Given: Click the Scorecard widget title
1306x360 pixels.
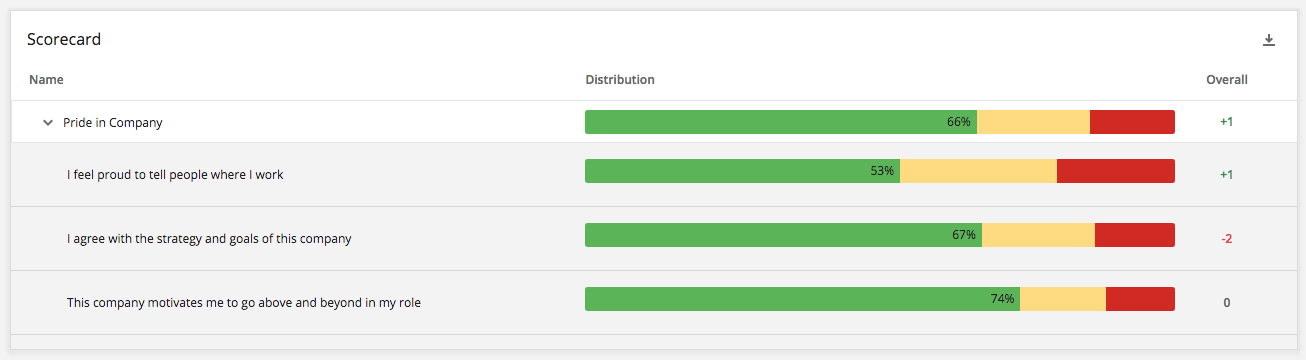Looking at the screenshot, I should (64, 40).
